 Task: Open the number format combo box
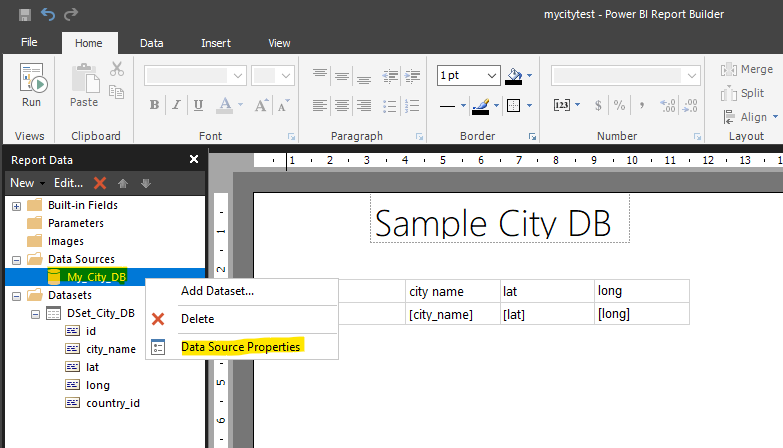point(626,76)
